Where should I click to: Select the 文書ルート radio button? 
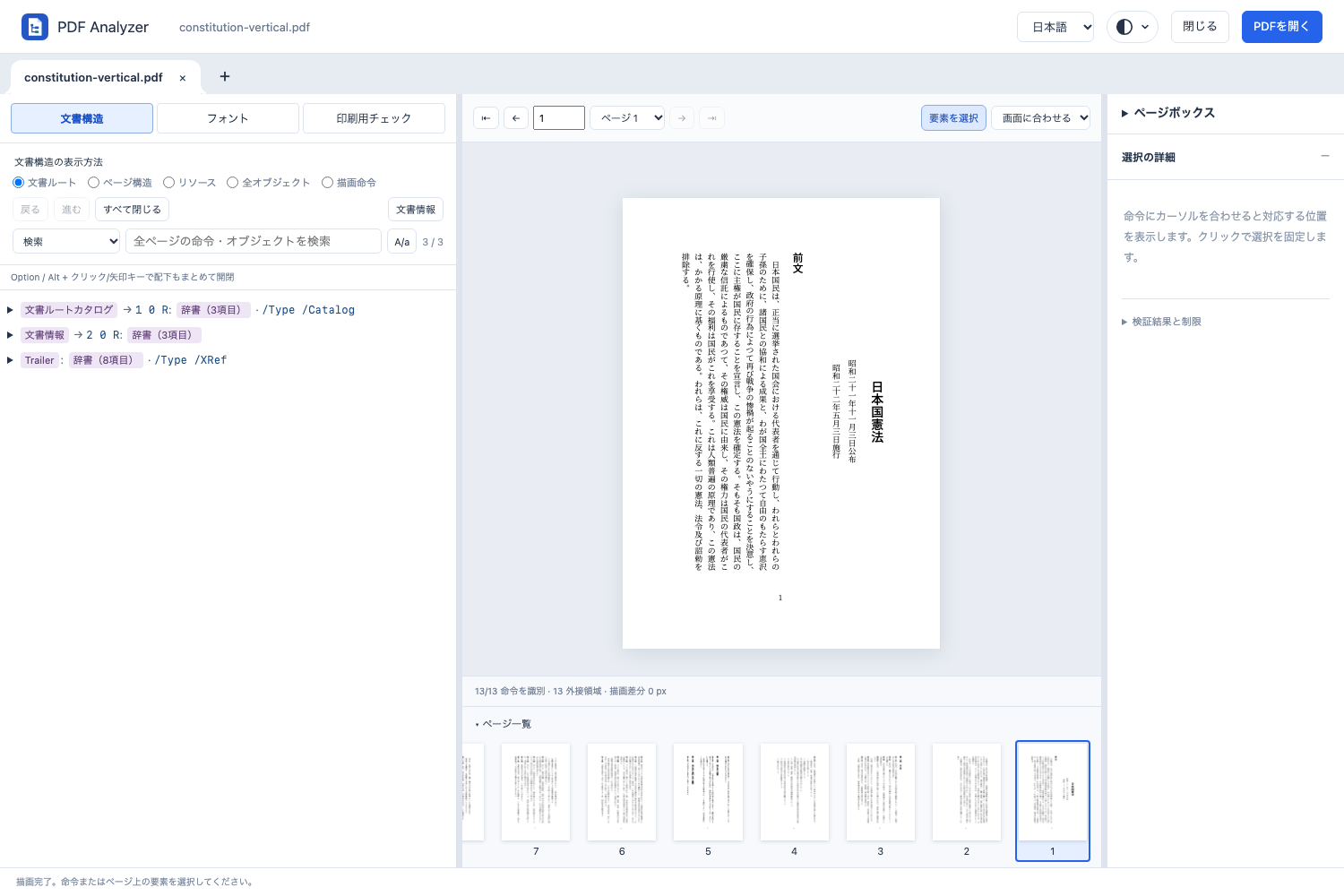pos(18,183)
